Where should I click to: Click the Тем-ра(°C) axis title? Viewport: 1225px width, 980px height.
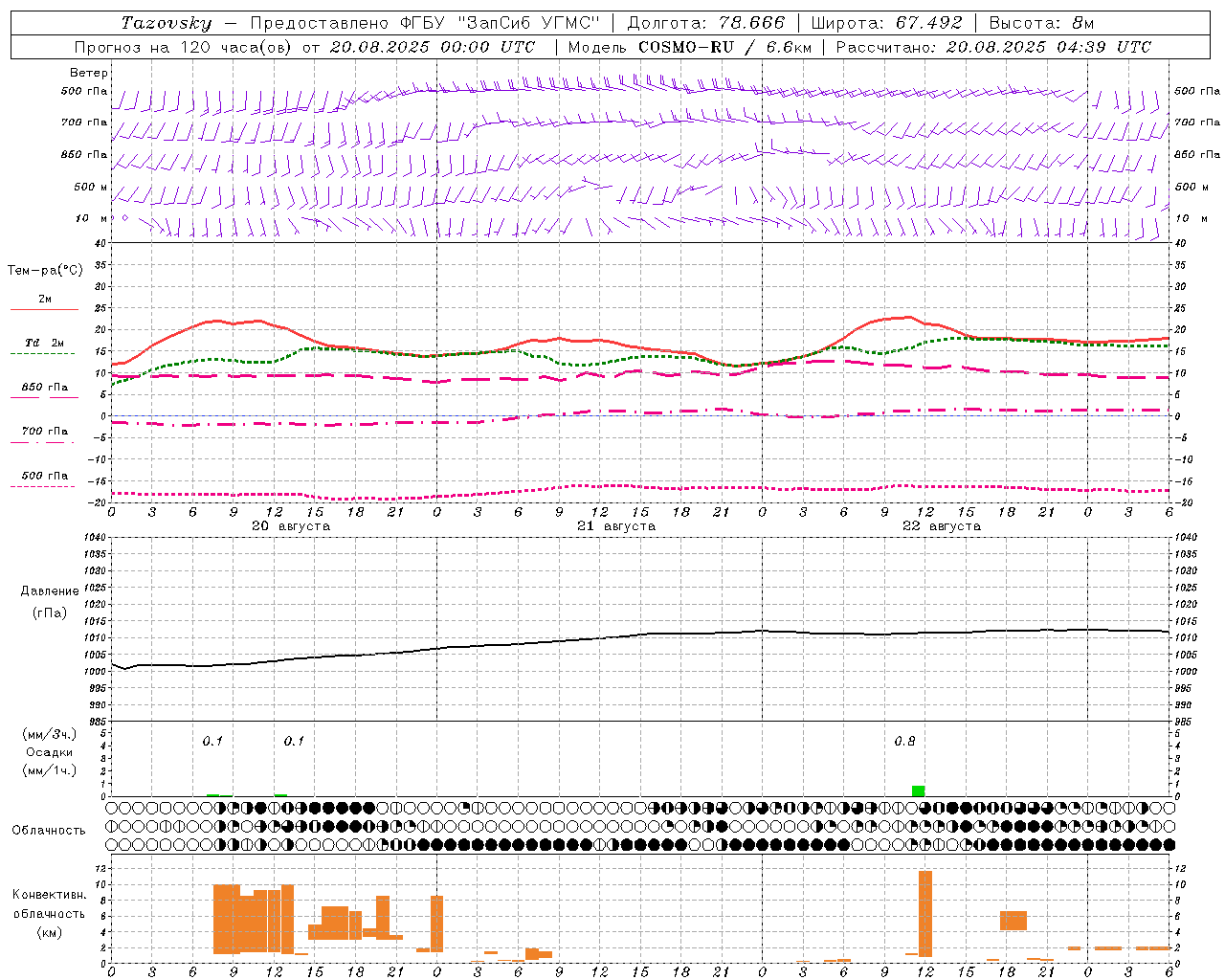(x=45, y=271)
